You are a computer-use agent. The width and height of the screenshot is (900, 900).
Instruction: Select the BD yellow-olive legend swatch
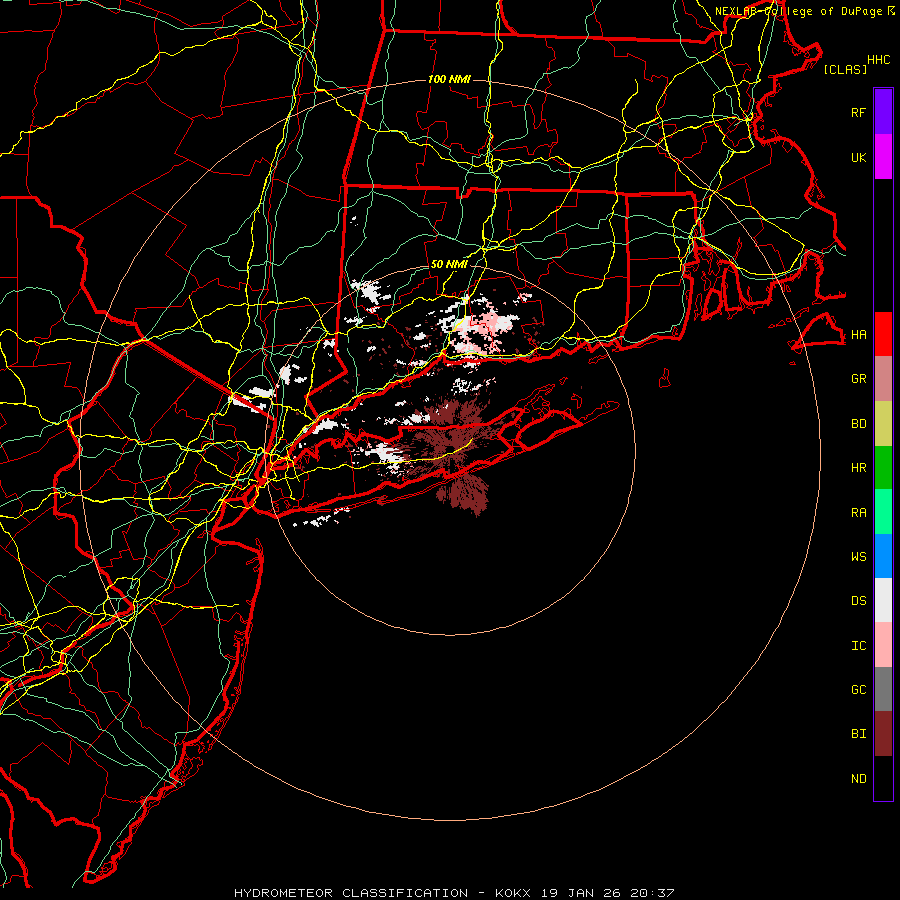883,424
